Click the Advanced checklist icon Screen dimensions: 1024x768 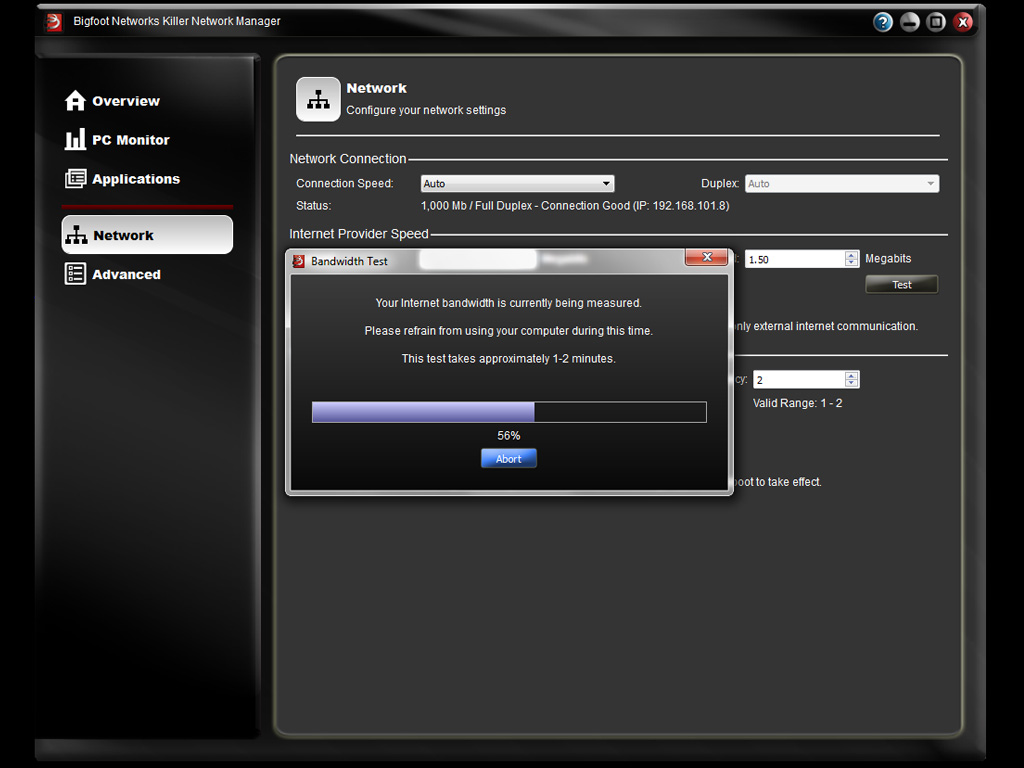[75, 274]
